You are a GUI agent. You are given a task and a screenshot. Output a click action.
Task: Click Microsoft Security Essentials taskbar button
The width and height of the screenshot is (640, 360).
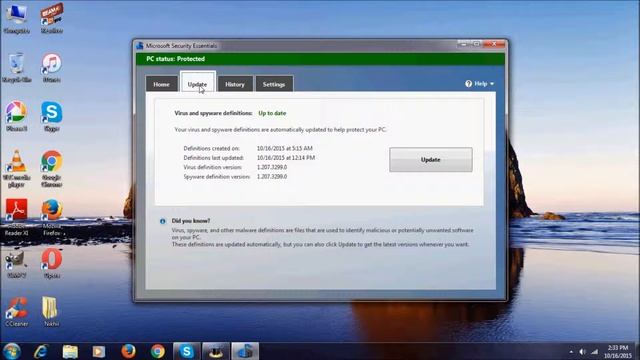pos(245,351)
